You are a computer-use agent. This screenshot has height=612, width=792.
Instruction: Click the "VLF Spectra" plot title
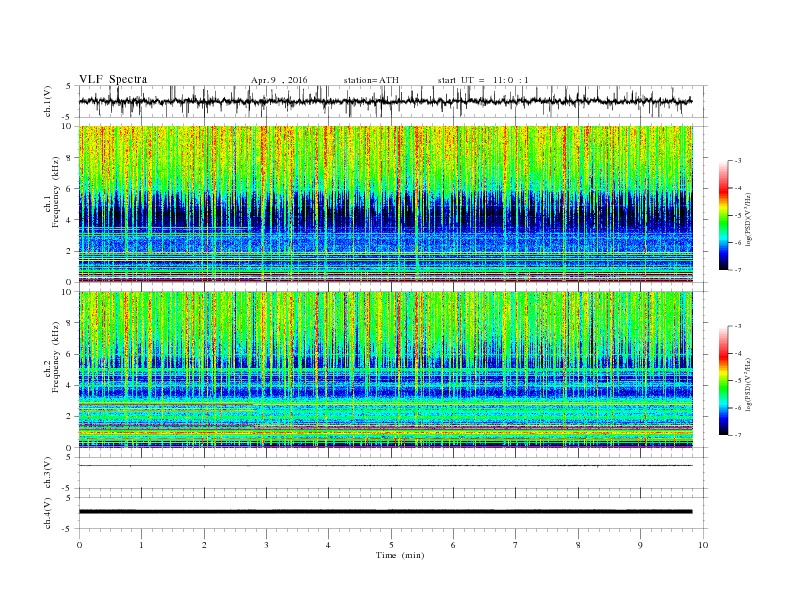[x=113, y=79]
